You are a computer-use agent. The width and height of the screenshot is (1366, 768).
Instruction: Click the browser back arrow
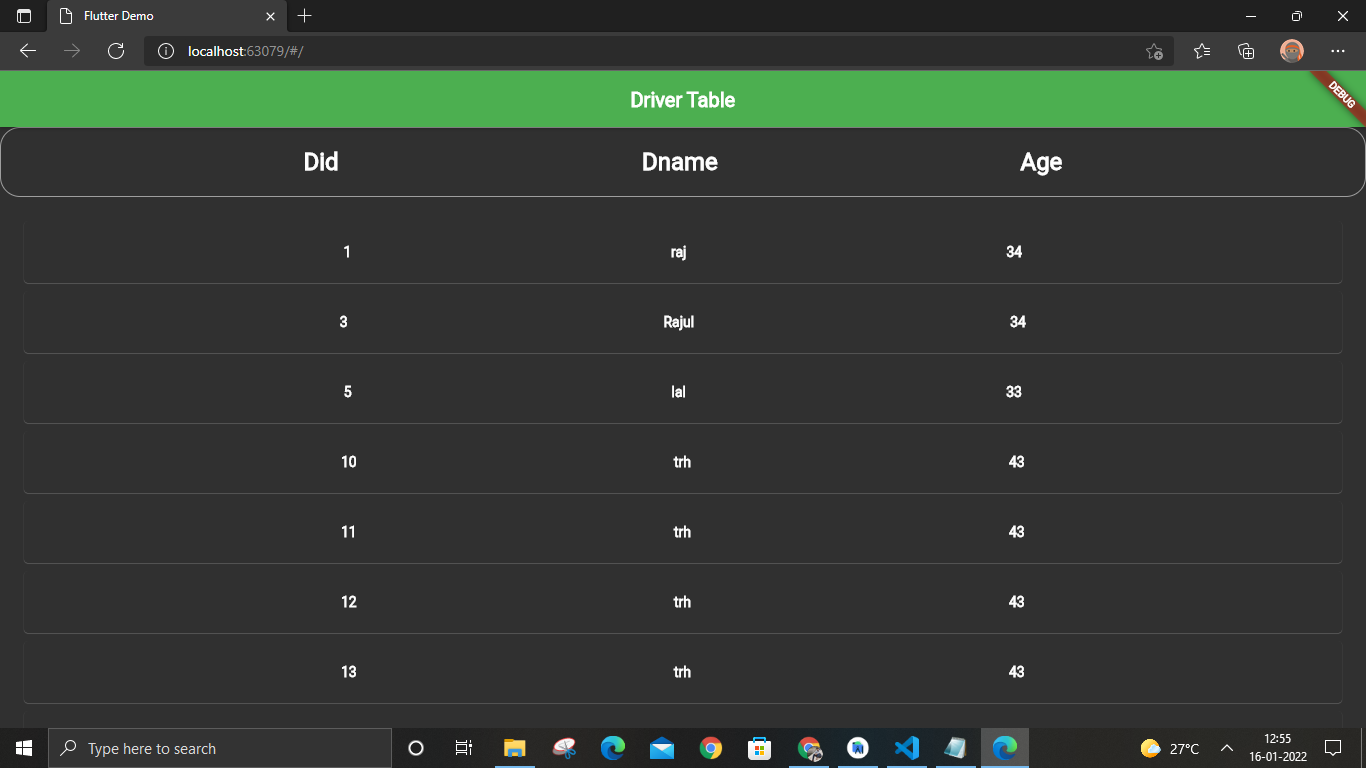(x=28, y=51)
